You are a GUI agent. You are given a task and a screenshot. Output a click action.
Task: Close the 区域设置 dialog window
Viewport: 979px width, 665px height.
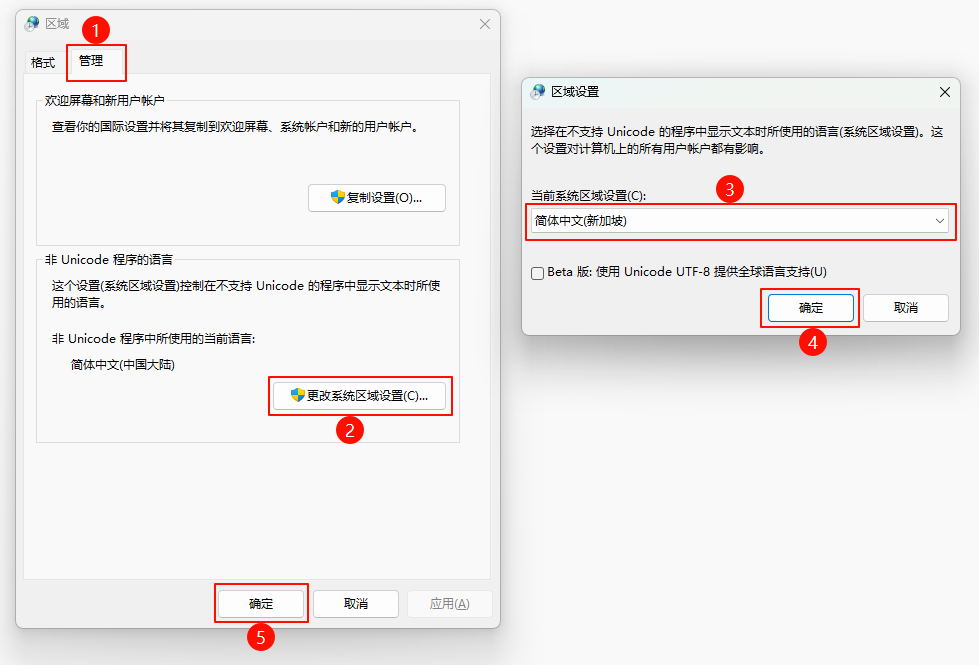(x=944, y=92)
